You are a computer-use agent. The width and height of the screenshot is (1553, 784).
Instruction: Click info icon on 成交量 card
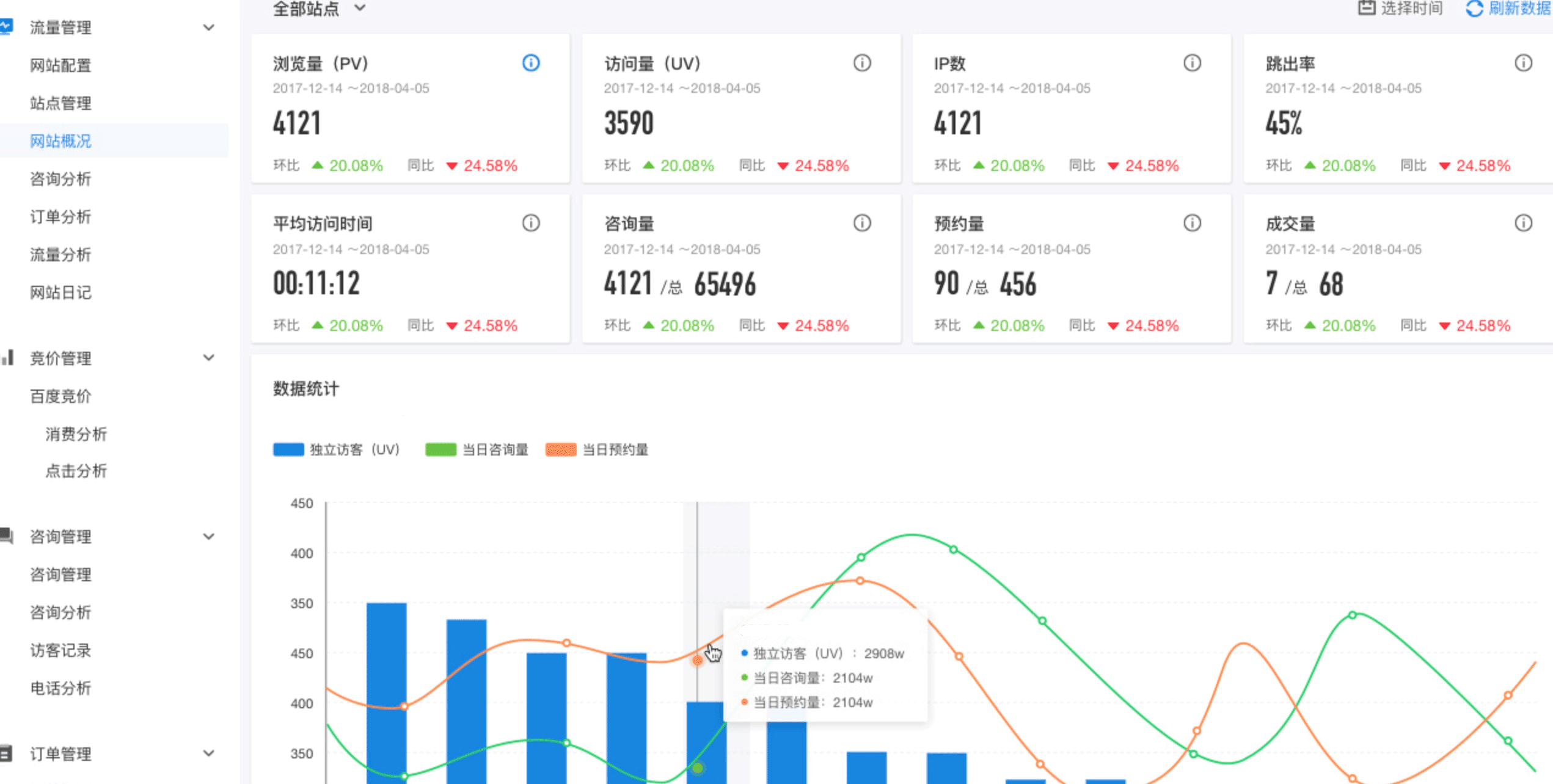click(1523, 223)
